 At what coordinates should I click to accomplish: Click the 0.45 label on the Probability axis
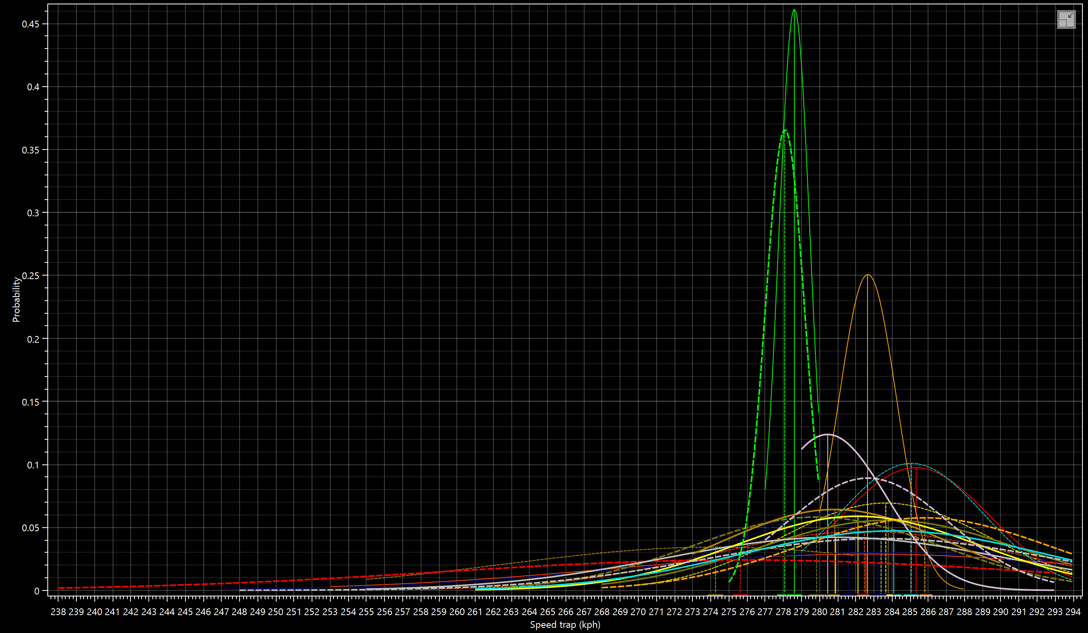30,24
